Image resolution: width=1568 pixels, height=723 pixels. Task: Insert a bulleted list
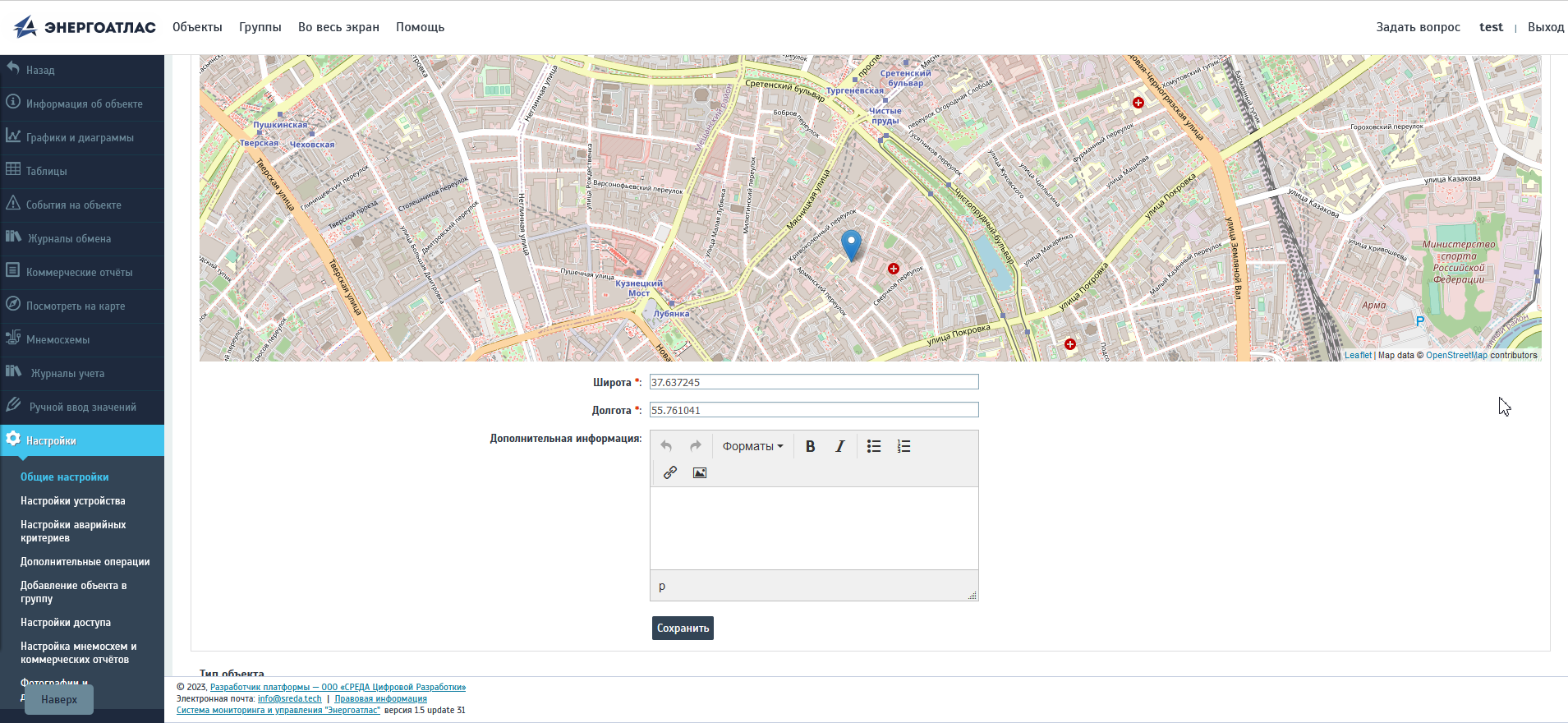[x=874, y=446]
